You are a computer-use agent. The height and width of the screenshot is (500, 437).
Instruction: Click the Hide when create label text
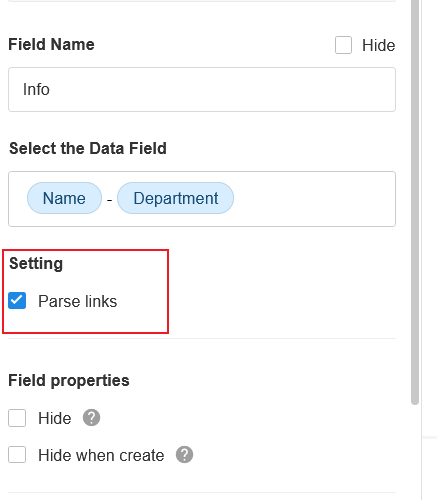[101, 455]
